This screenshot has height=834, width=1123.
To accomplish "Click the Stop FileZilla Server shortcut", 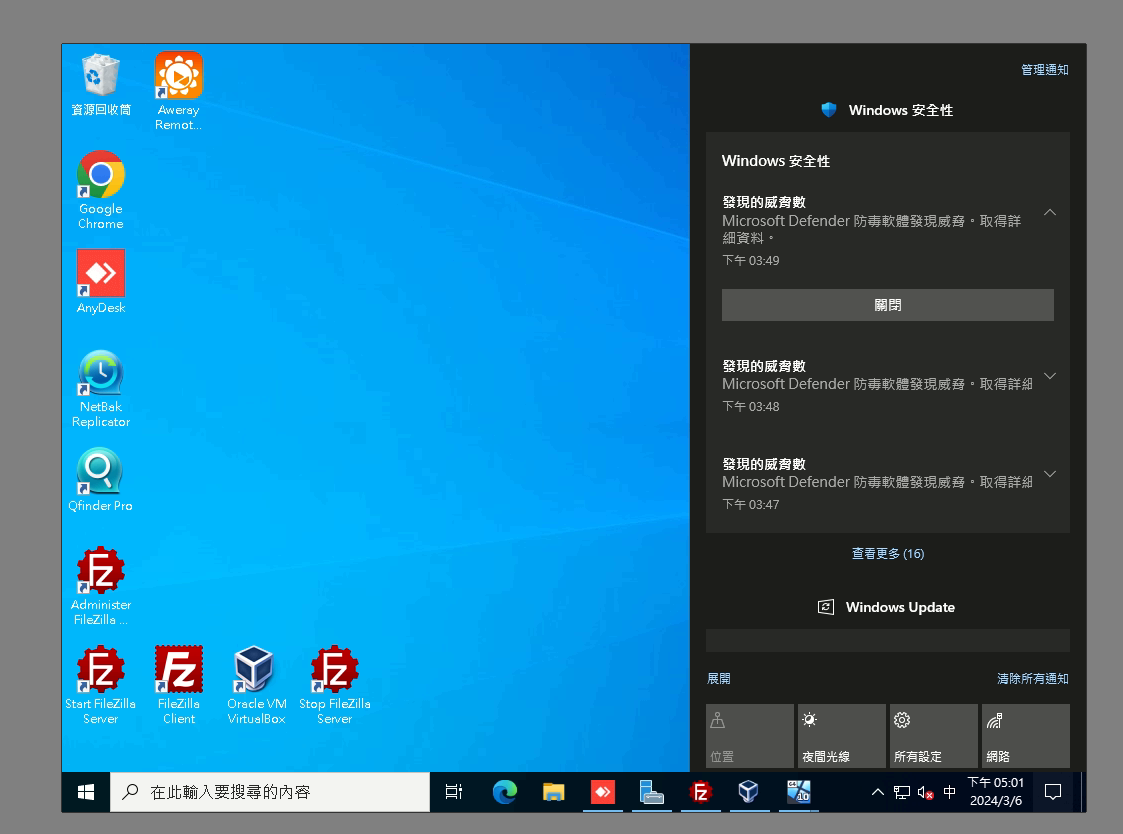I will coord(334,670).
